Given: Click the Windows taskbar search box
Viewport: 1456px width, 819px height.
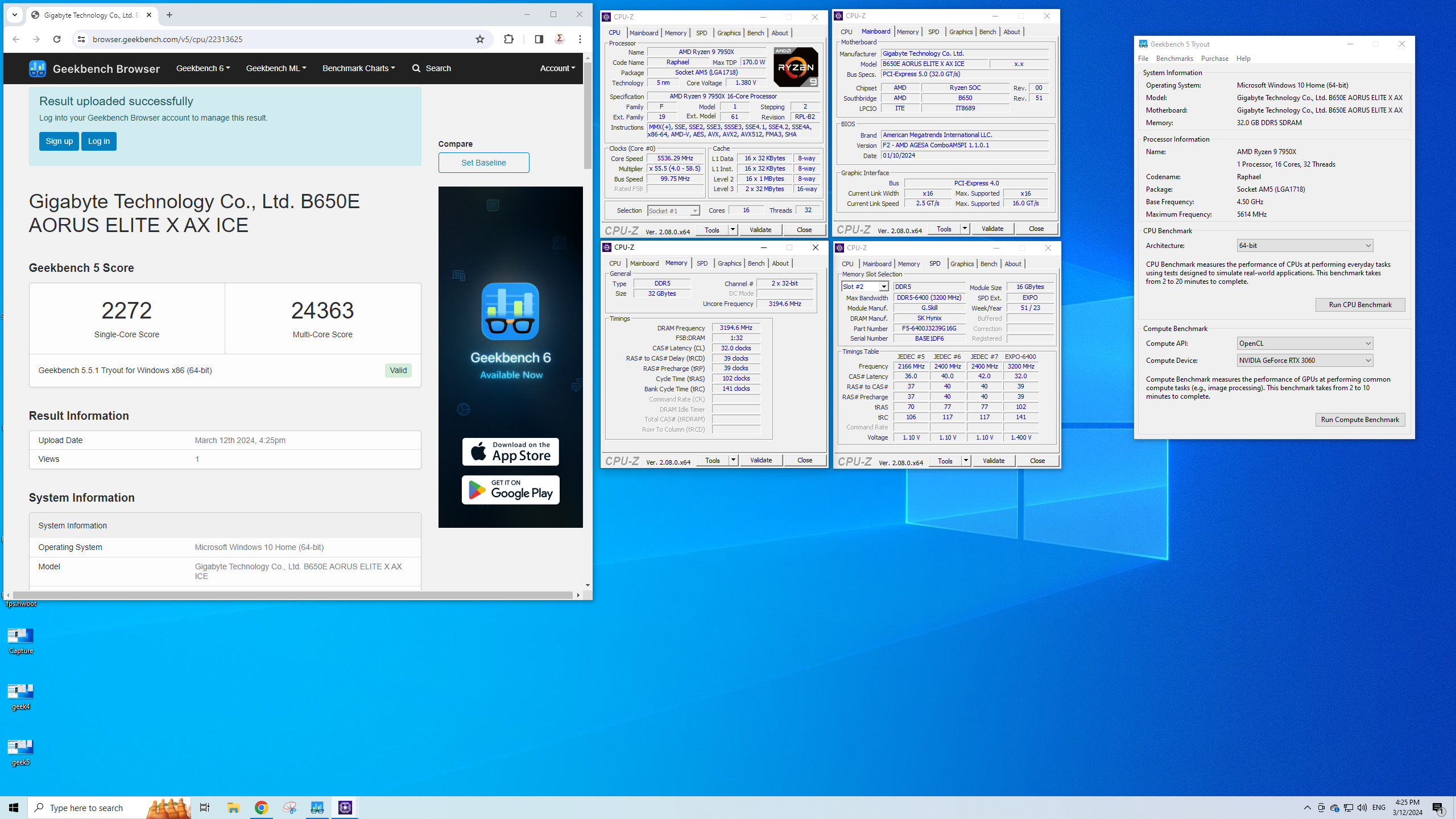Looking at the screenshot, I should 109,808.
